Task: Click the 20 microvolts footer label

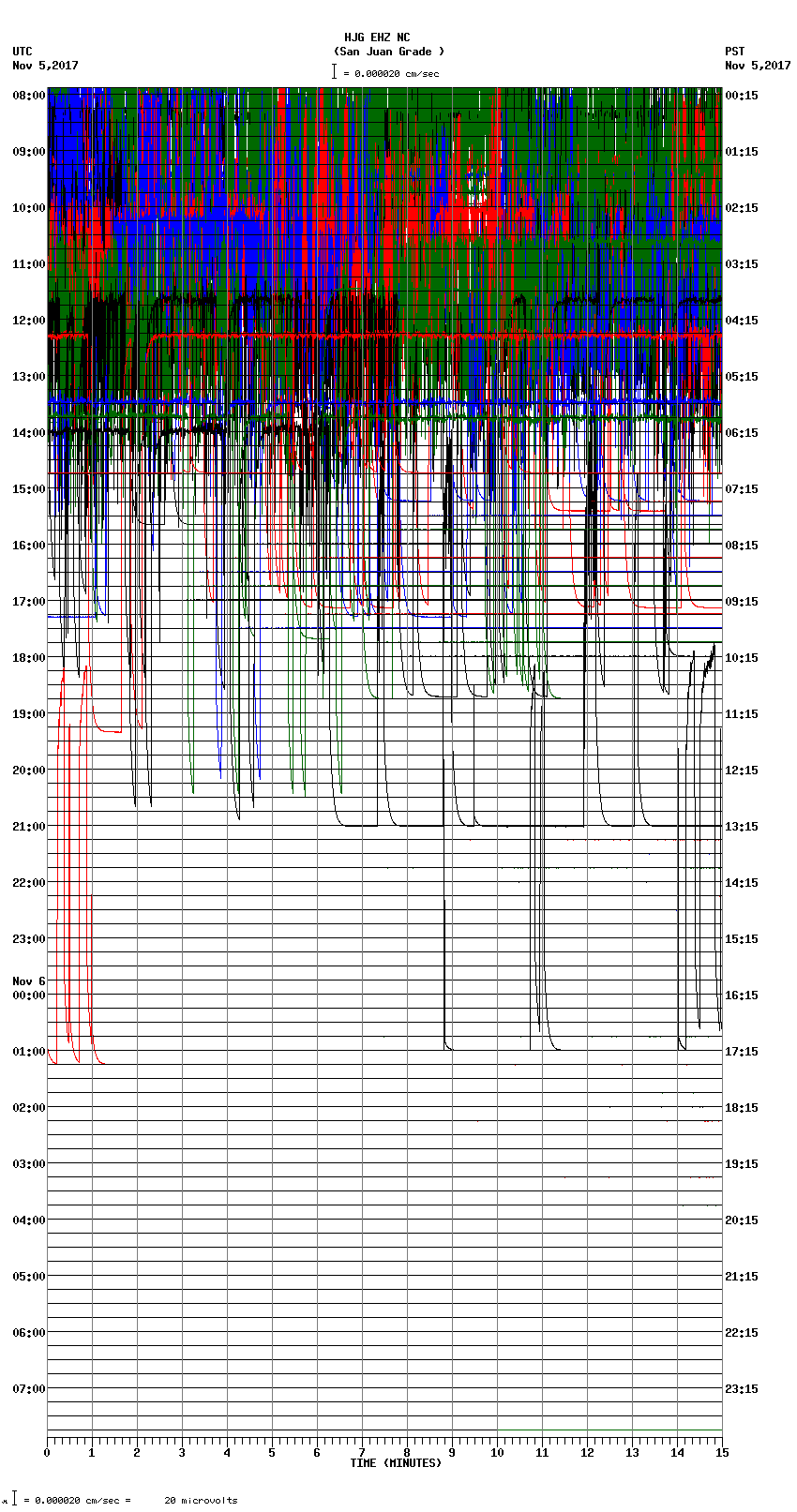Action: pos(202,1501)
